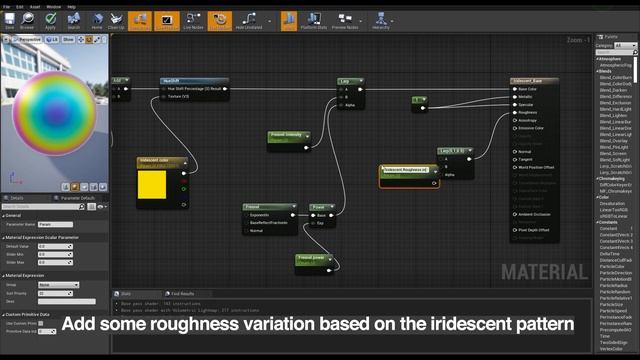Image resolution: width=640 pixels, height=360 pixels.
Task: Toggle the Live Preview toolbar button
Action: (167, 20)
